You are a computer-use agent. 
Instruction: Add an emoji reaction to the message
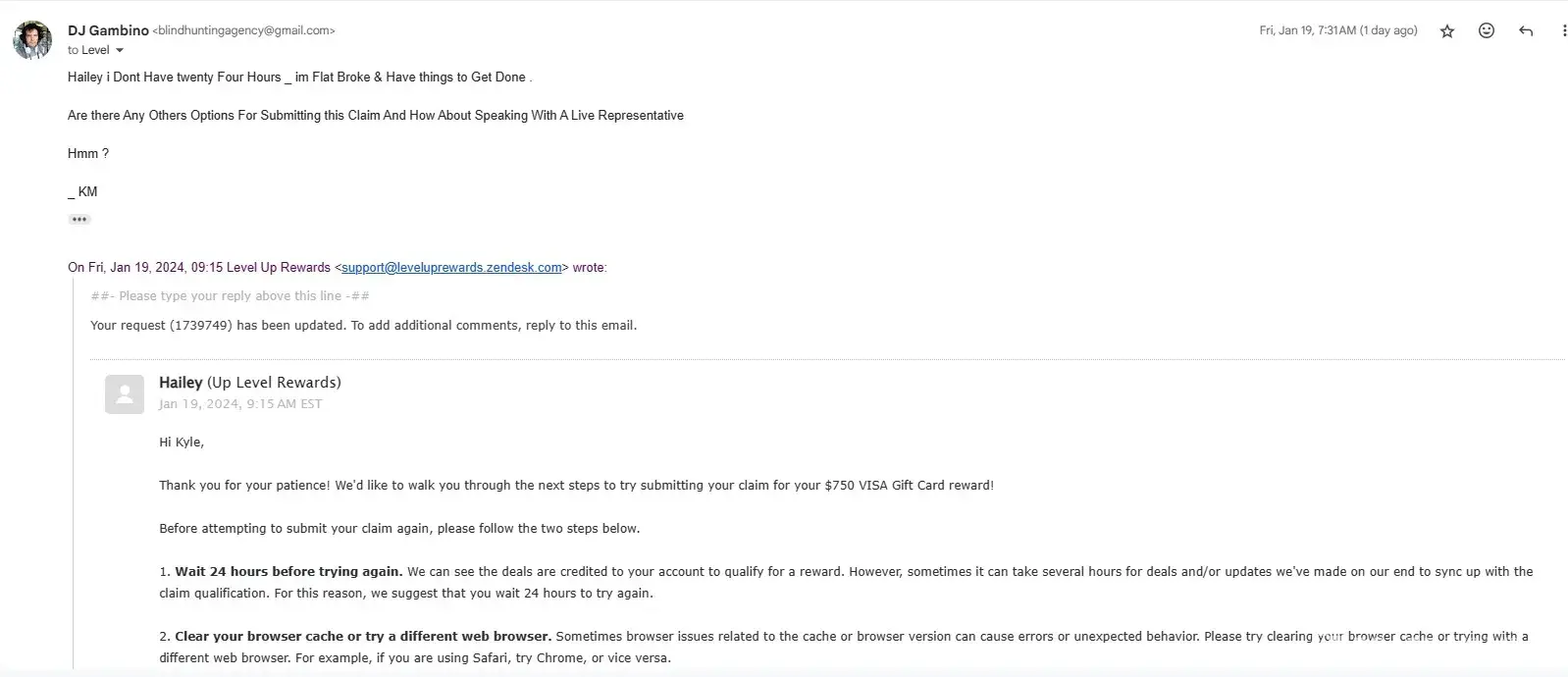coord(1487,31)
